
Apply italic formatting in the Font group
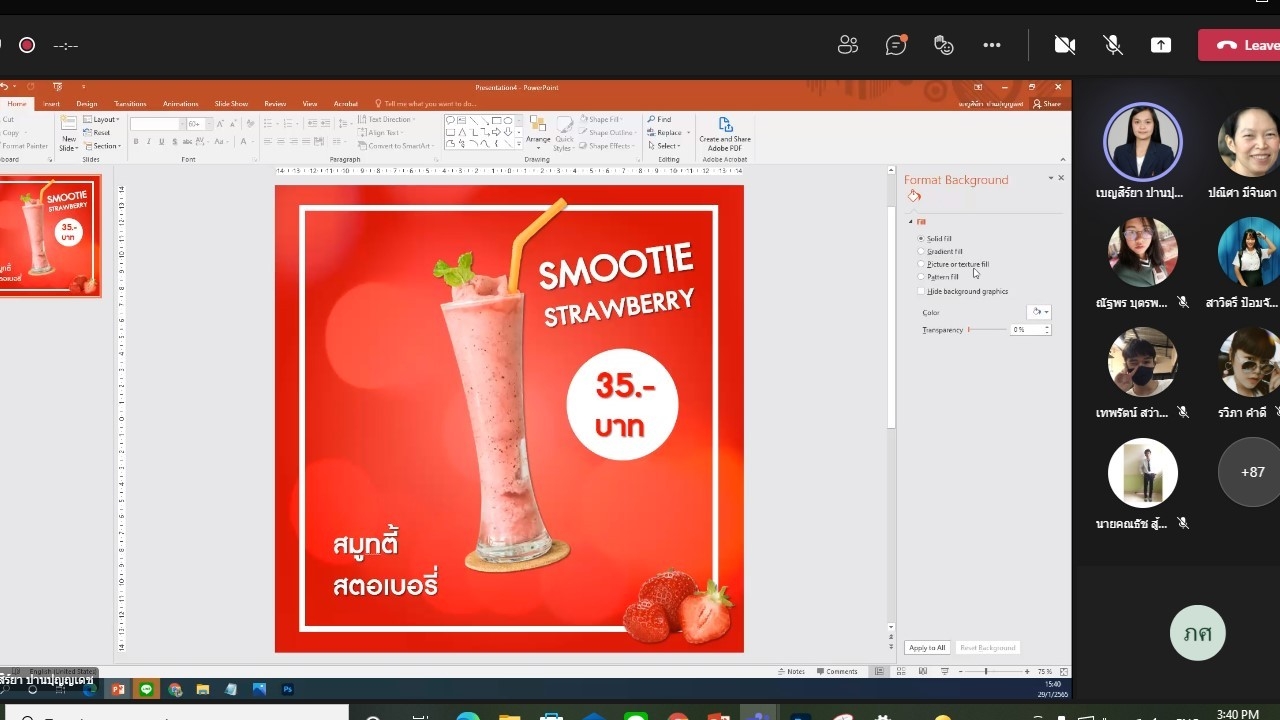coord(148,143)
